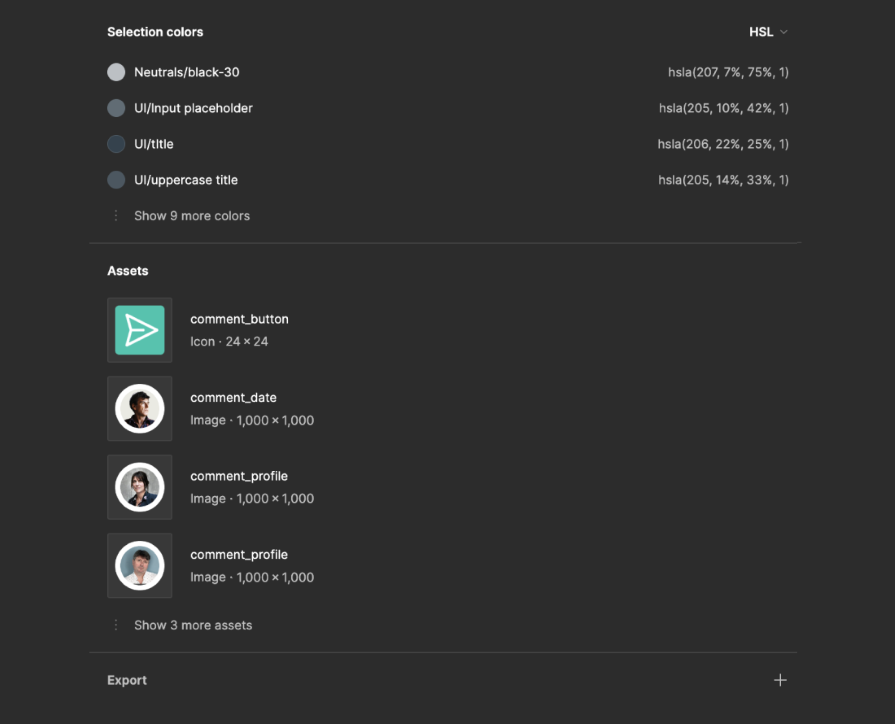Viewport: 895px width, 724px height.
Task: Click the comment_date asset name
Action: [233, 398]
